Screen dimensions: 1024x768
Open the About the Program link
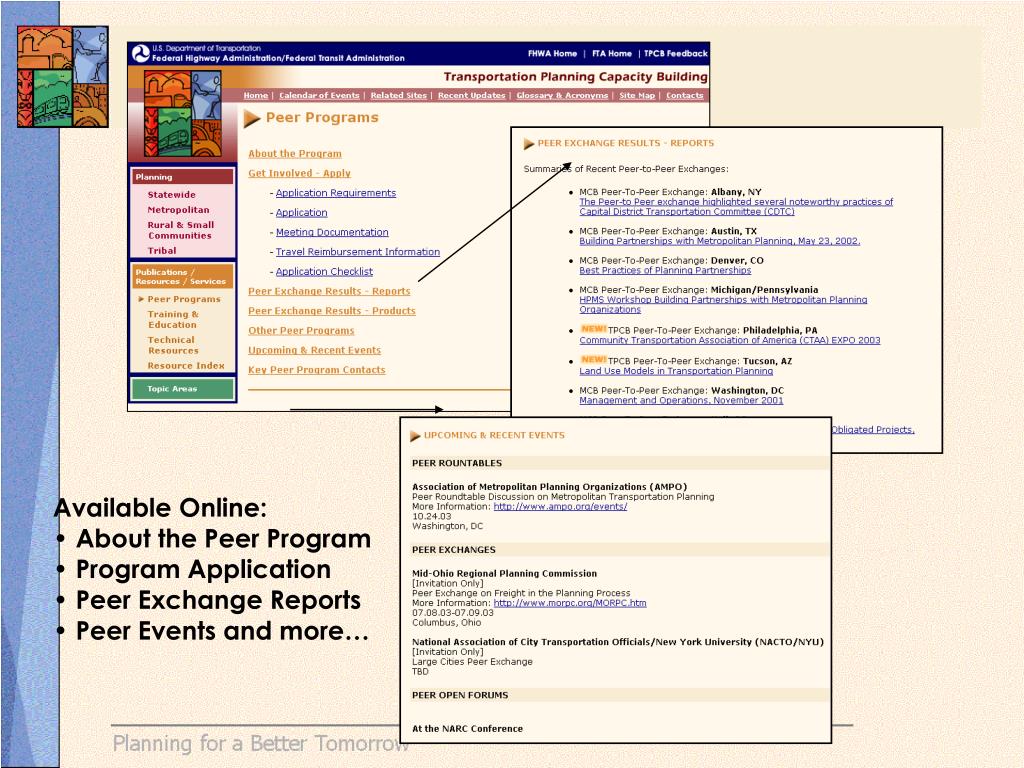tap(295, 153)
